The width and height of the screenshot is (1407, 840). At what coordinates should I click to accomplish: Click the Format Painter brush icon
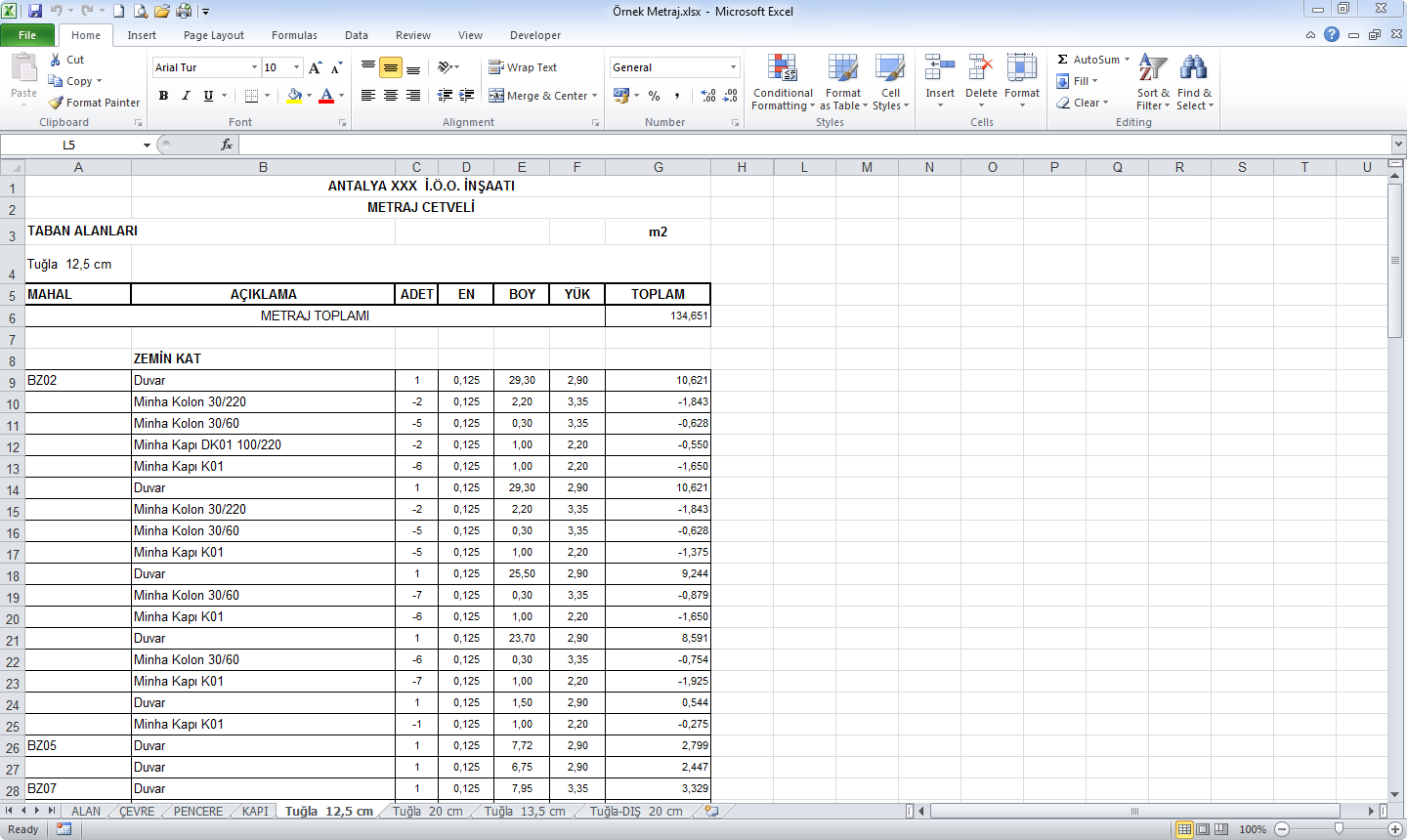tap(57, 103)
